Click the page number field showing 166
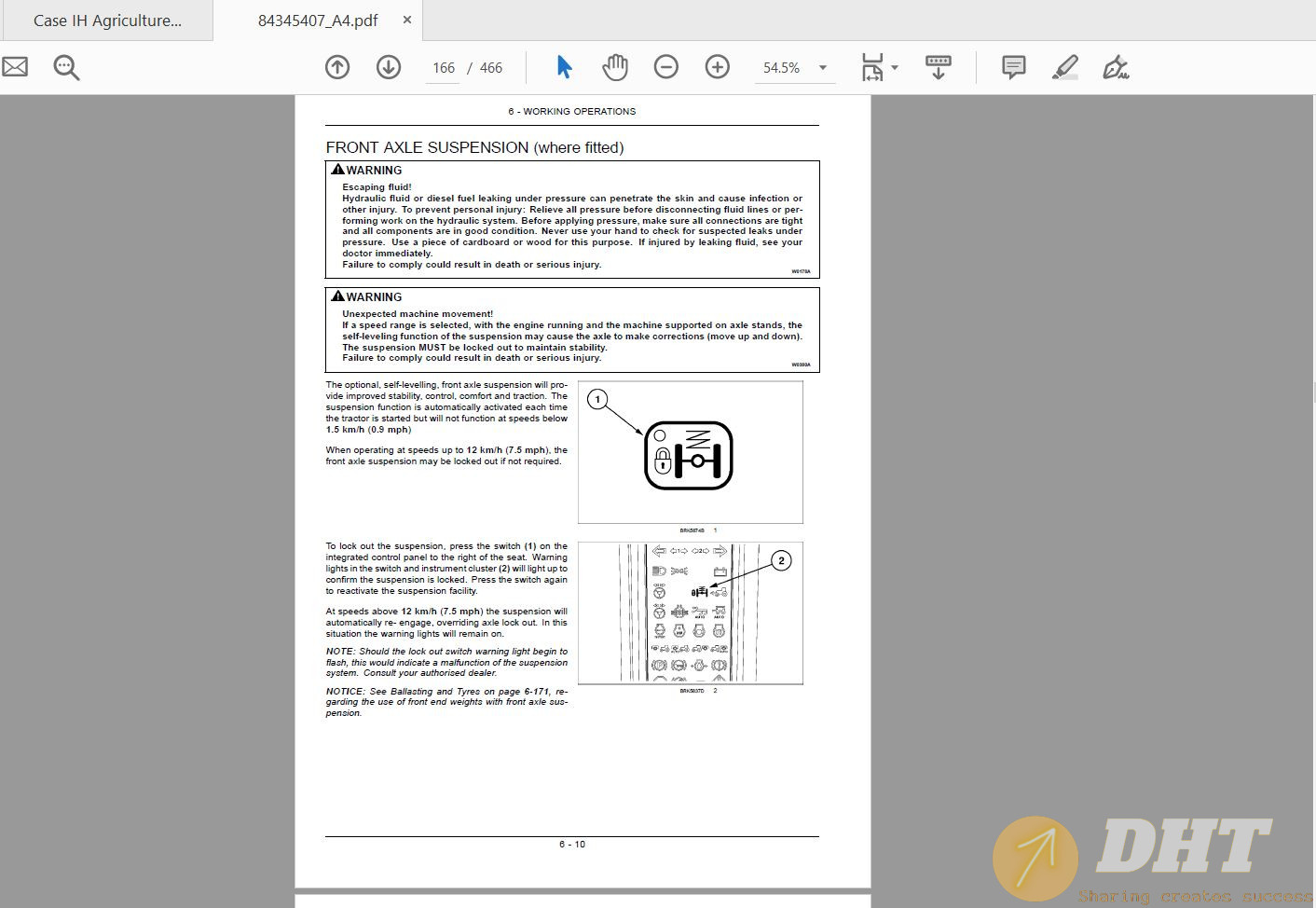Viewport: 1316px width, 908px height. [x=444, y=68]
